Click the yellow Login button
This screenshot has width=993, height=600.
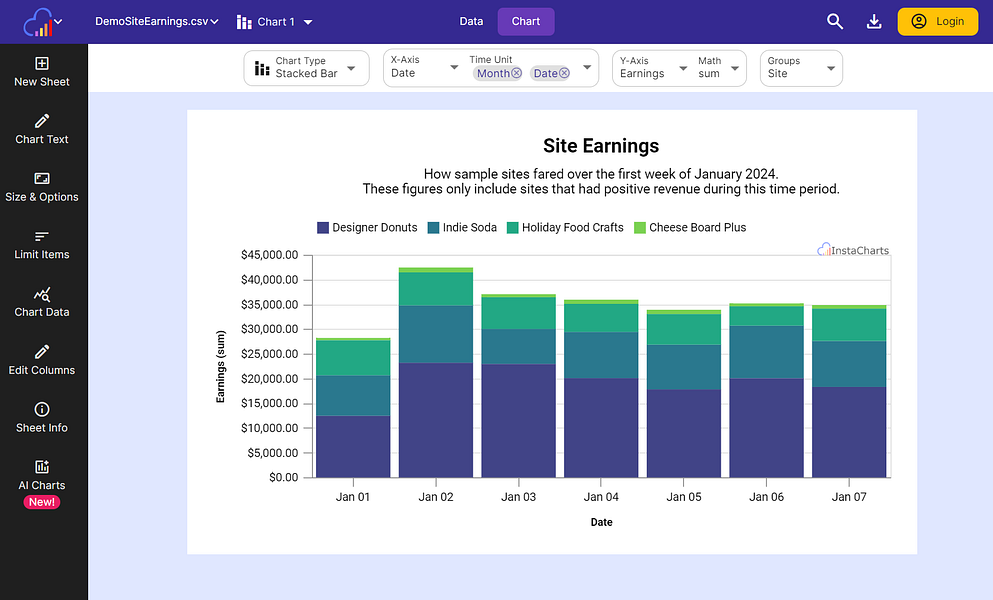coord(937,21)
